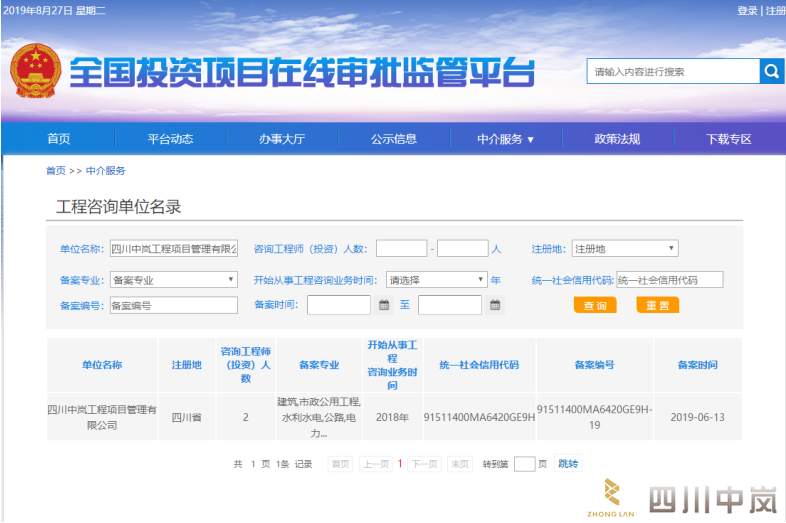
Task: Open 下载专区 navigation item
Action: (728, 139)
